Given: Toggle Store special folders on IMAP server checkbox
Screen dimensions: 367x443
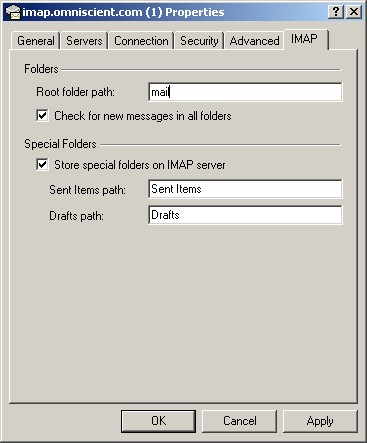Looking at the screenshot, I should [x=42, y=165].
